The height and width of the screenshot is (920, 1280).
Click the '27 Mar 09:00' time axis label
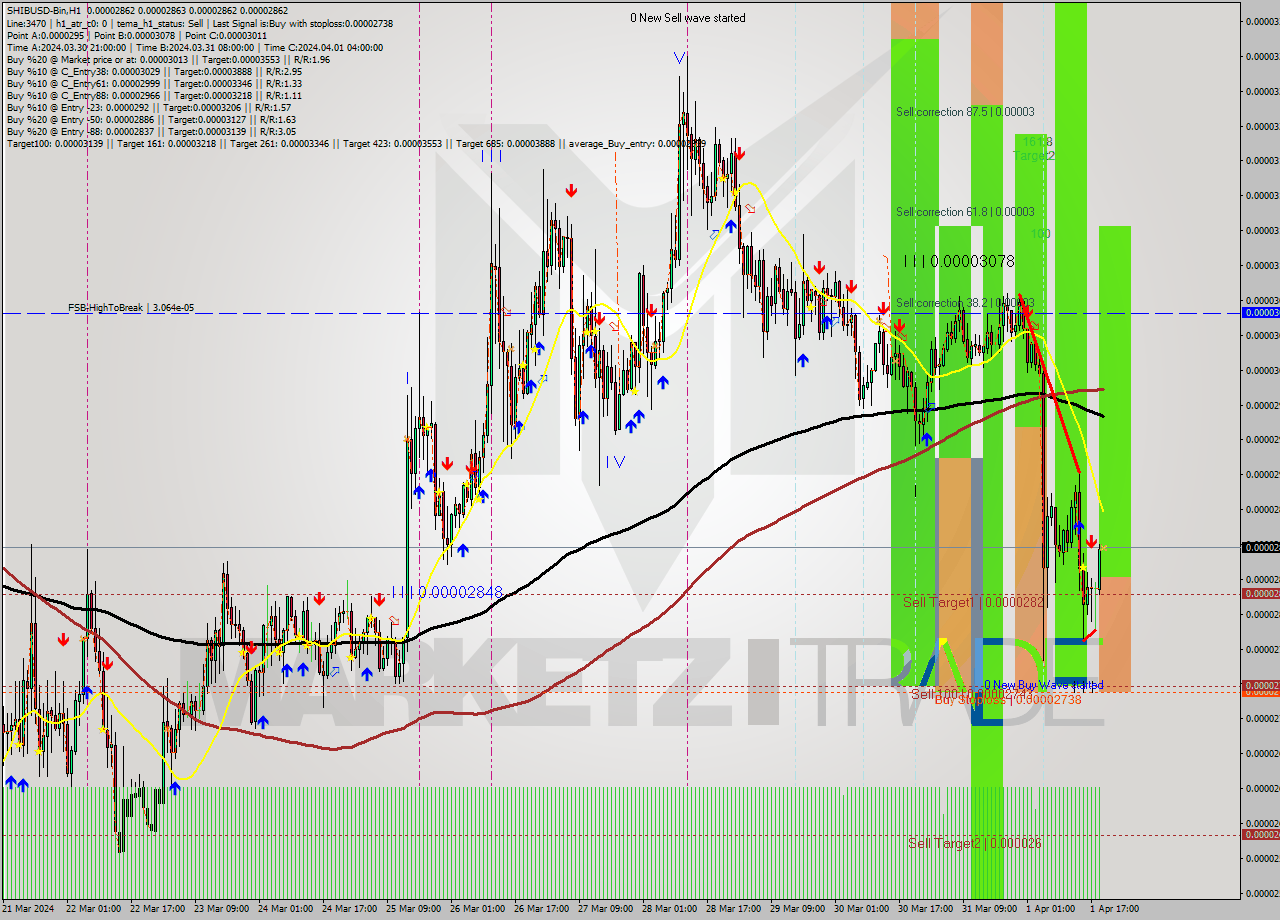[x=605, y=909]
